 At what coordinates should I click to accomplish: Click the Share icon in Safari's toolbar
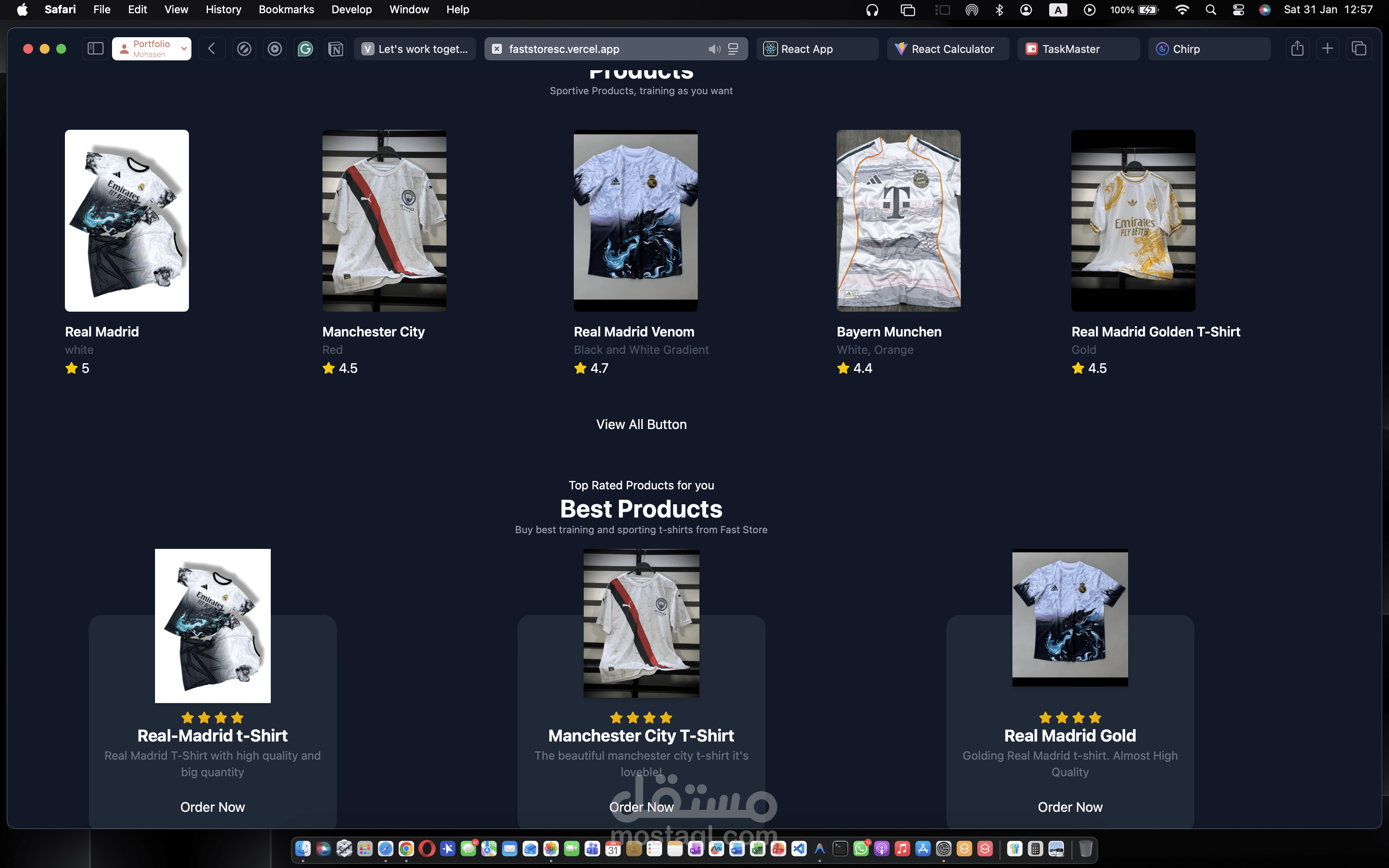click(1297, 49)
